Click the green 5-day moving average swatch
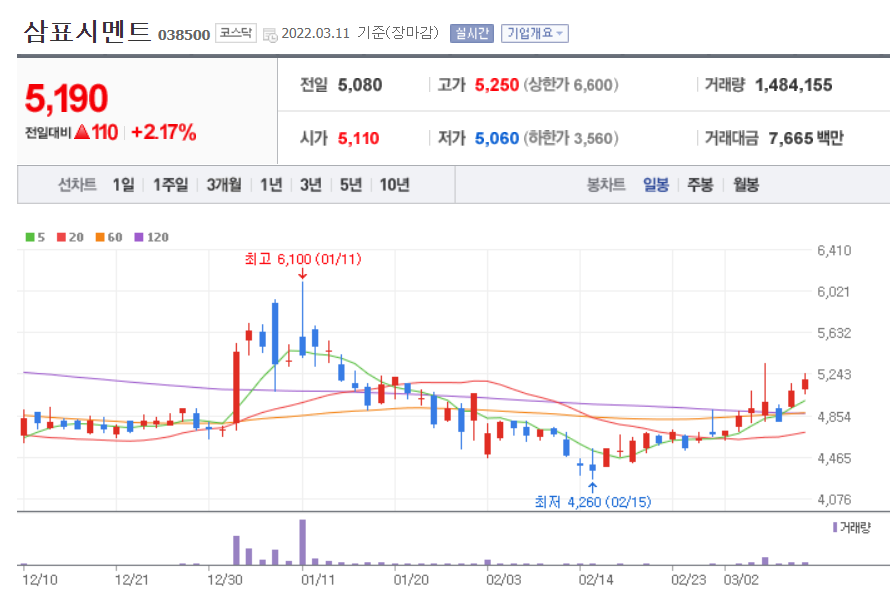This screenshot has width=890, height=603. [x=30, y=237]
